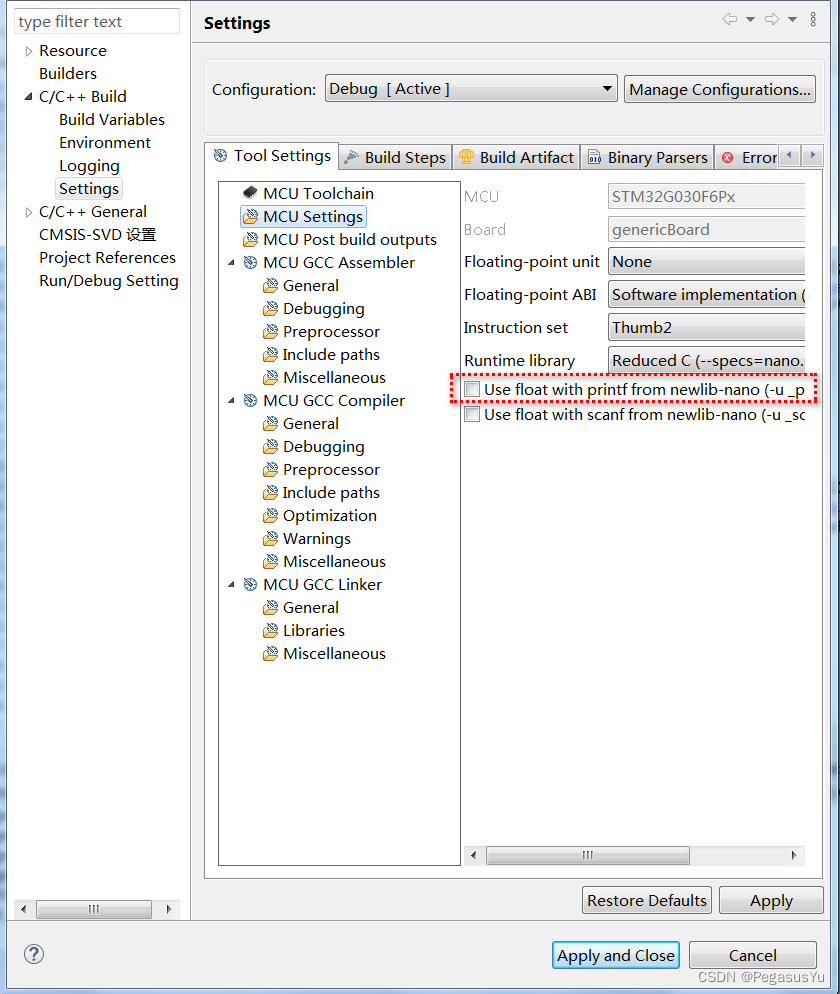Click the Binary Parsers tab icon
This screenshot has width=840, height=994.
click(x=594, y=157)
